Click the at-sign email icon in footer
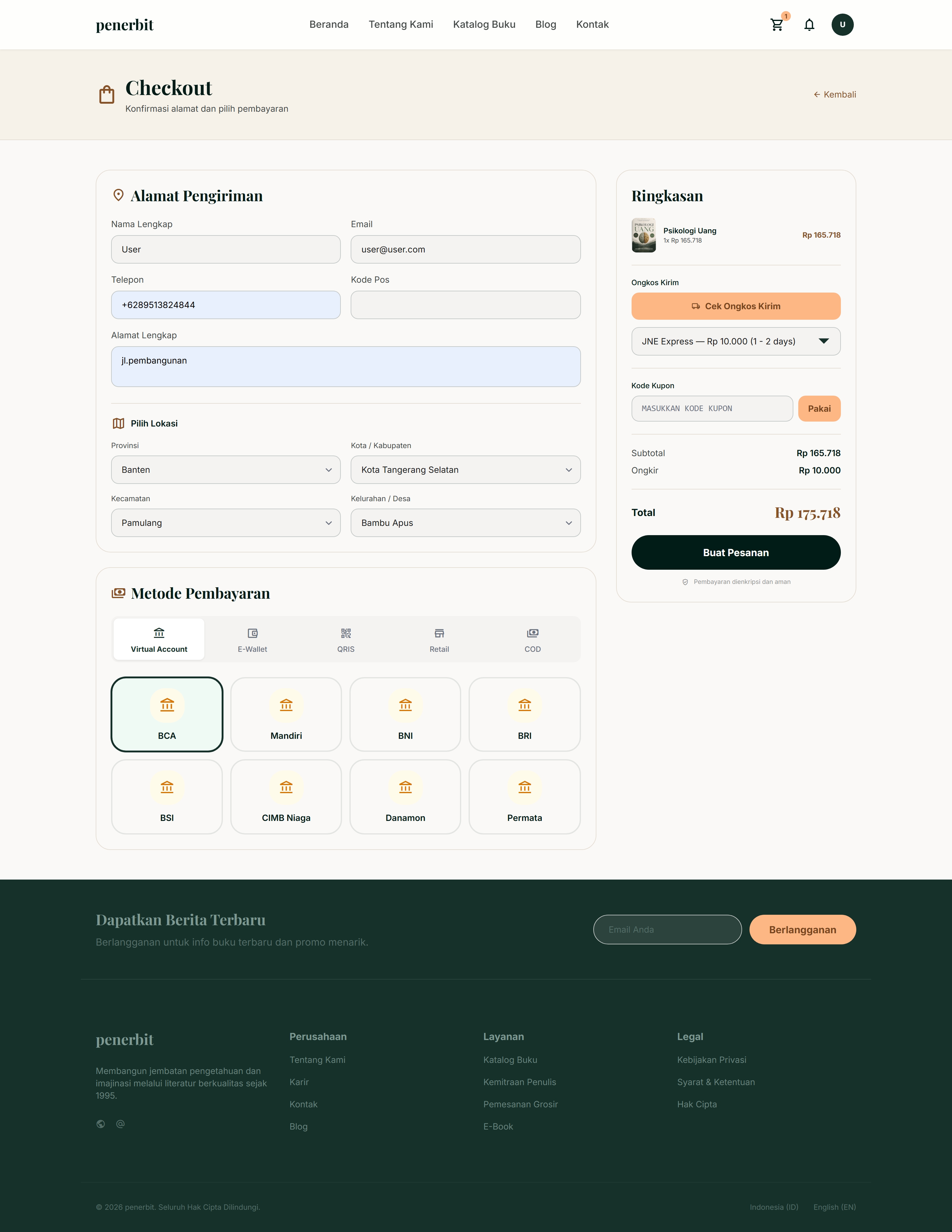This screenshot has height=1232, width=952. (120, 1124)
